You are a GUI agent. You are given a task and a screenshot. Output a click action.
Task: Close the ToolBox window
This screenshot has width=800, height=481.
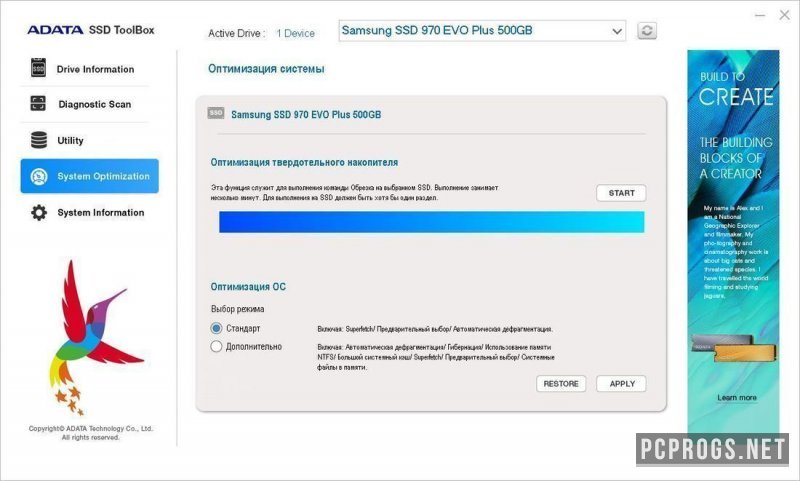point(785,15)
